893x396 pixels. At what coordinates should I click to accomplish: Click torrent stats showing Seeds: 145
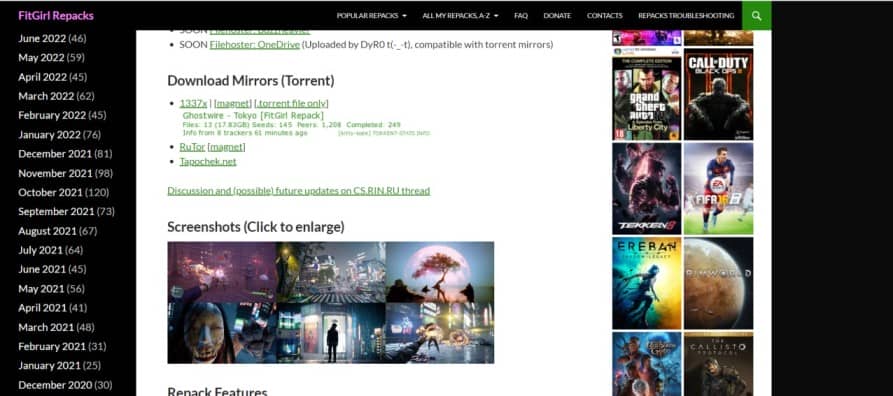[292, 124]
